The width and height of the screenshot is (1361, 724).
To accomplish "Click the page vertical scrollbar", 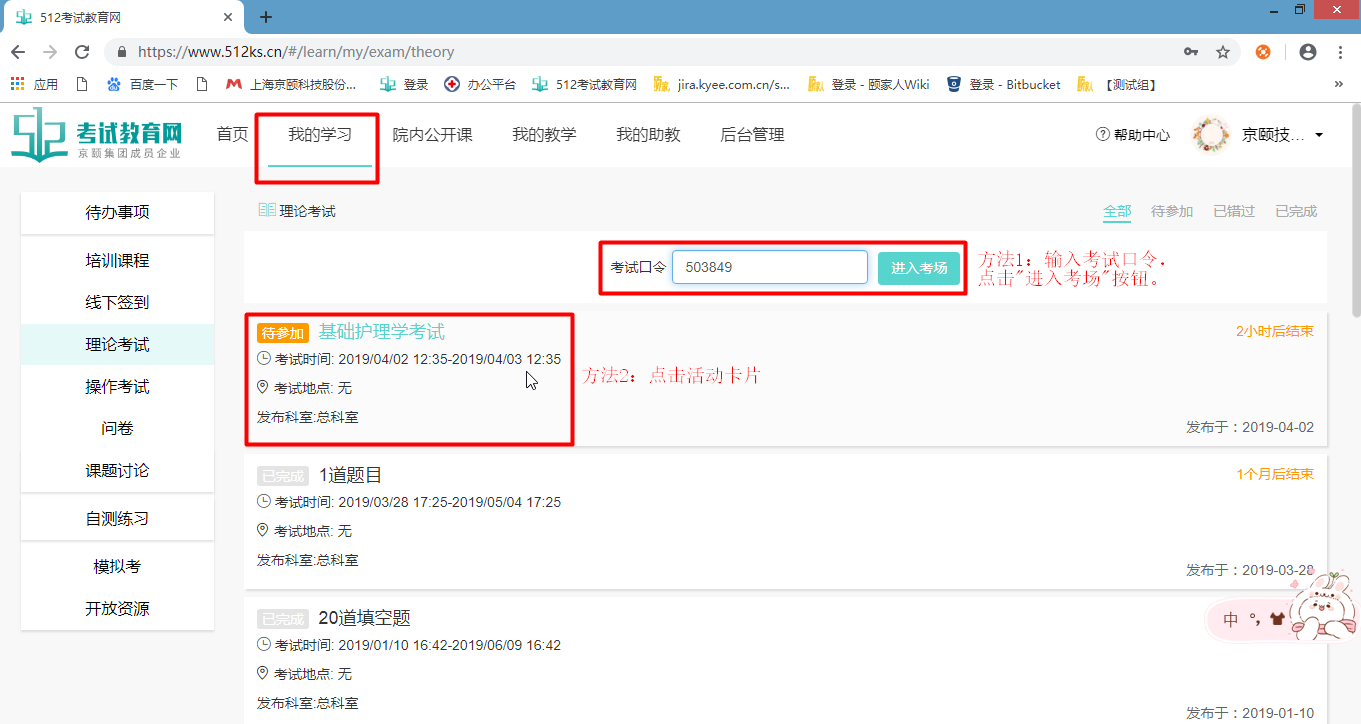I will [x=1355, y=210].
